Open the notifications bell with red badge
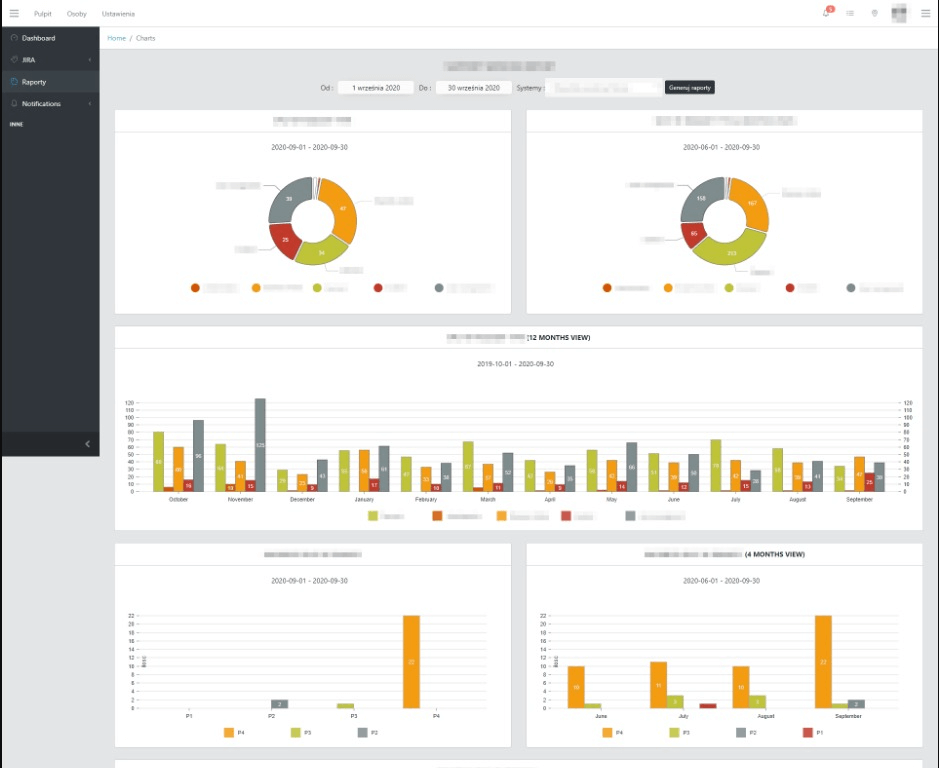Image resolution: width=939 pixels, height=768 pixels. pos(827,13)
